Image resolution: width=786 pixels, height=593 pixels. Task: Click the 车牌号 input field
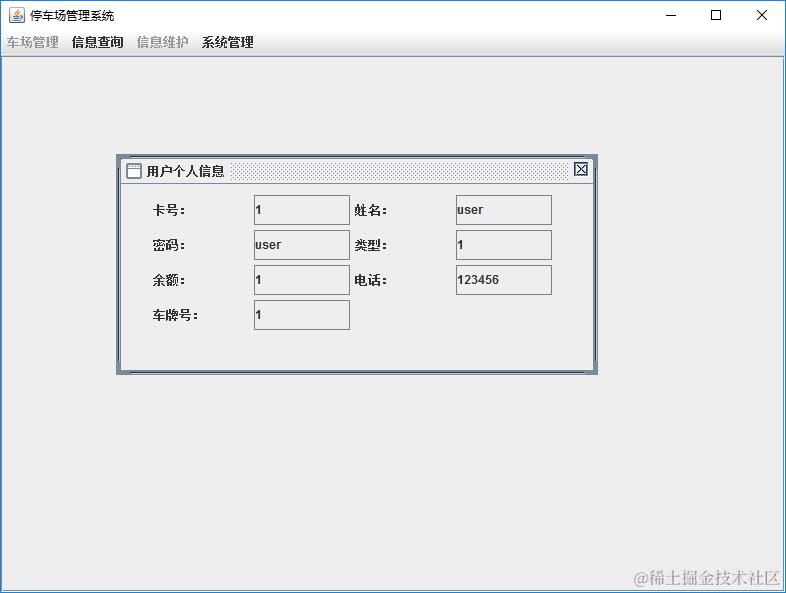coord(302,315)
